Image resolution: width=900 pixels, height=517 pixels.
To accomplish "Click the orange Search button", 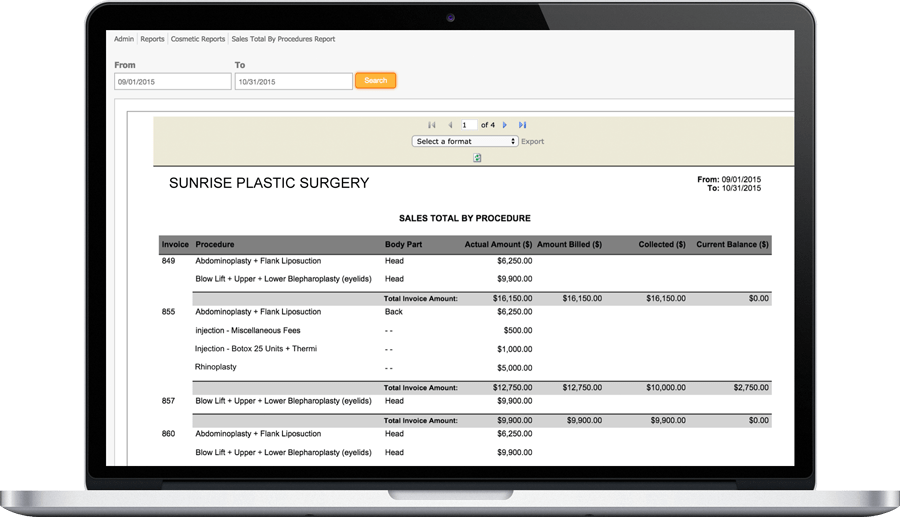I will 375,80.
